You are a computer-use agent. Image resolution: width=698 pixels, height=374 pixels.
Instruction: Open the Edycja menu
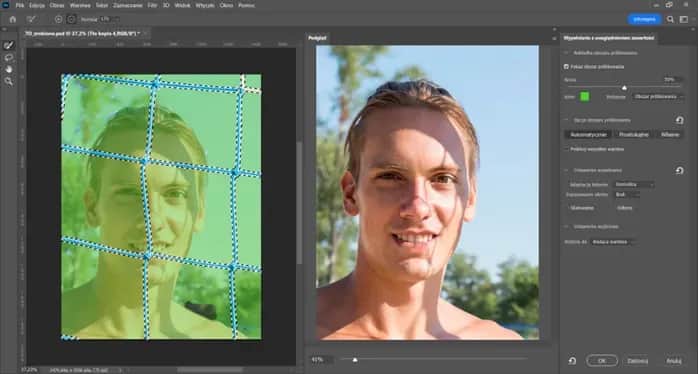(x=37, y=5)
